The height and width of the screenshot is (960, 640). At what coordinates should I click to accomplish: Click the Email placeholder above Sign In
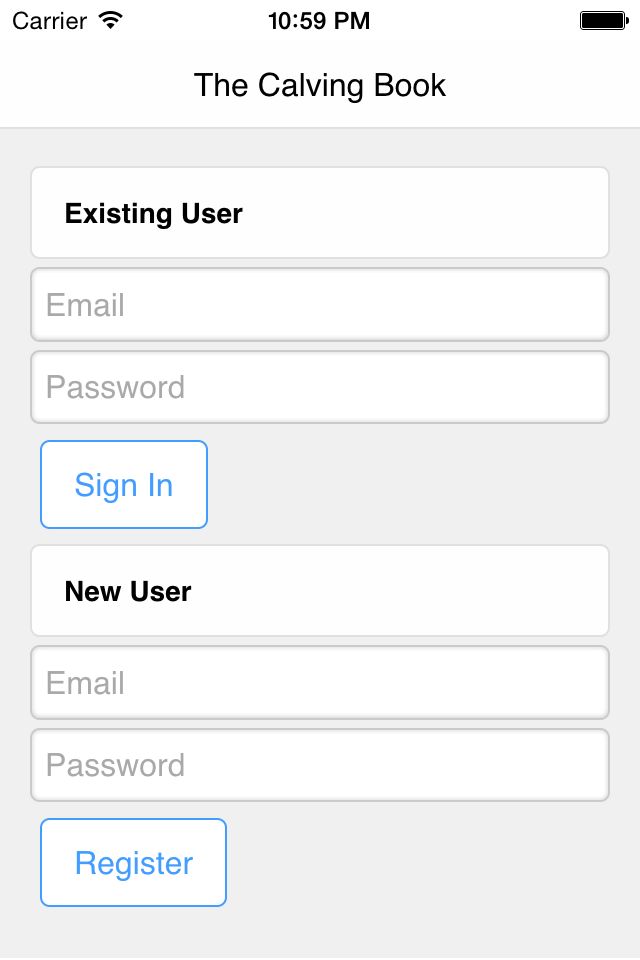pyautogui.click(x=86, y=305)
